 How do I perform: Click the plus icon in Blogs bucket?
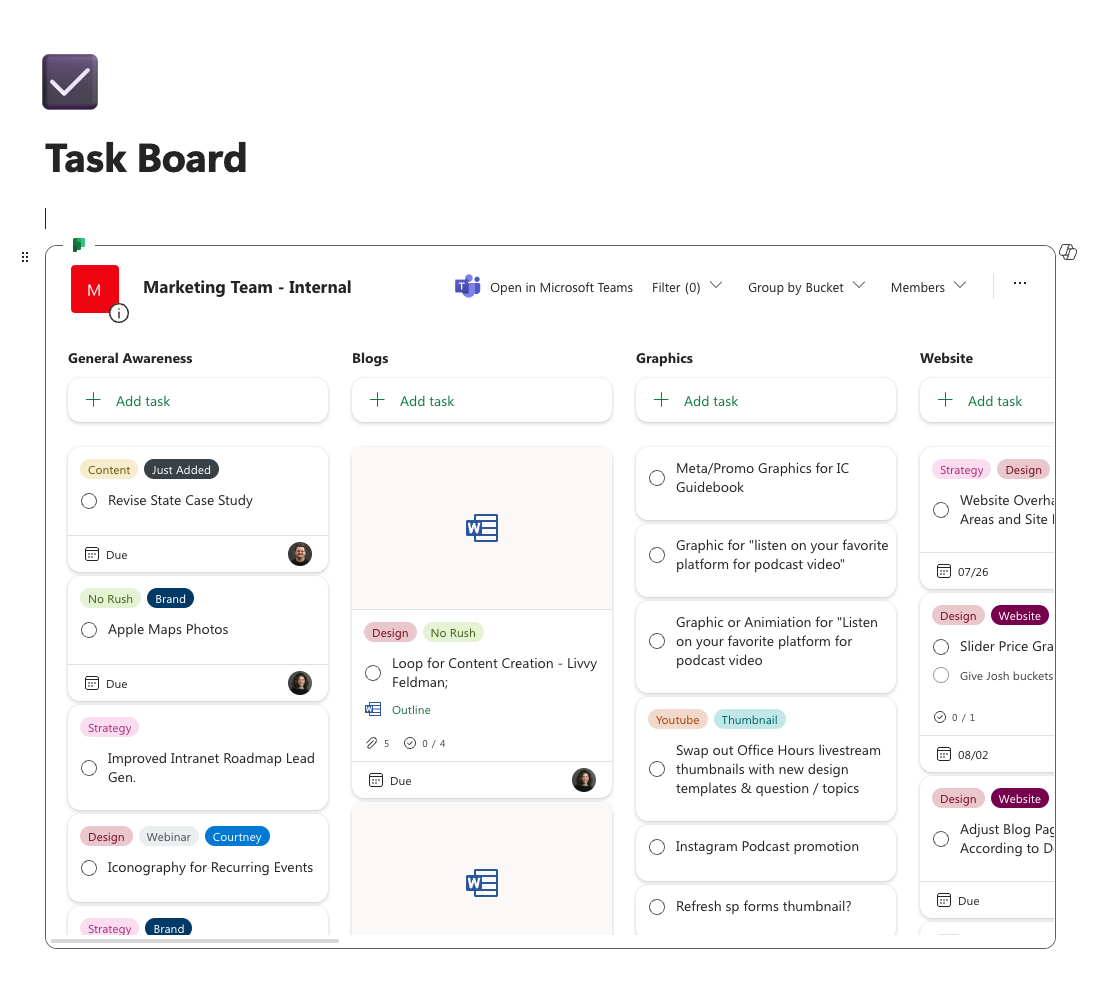pos(378,400)
